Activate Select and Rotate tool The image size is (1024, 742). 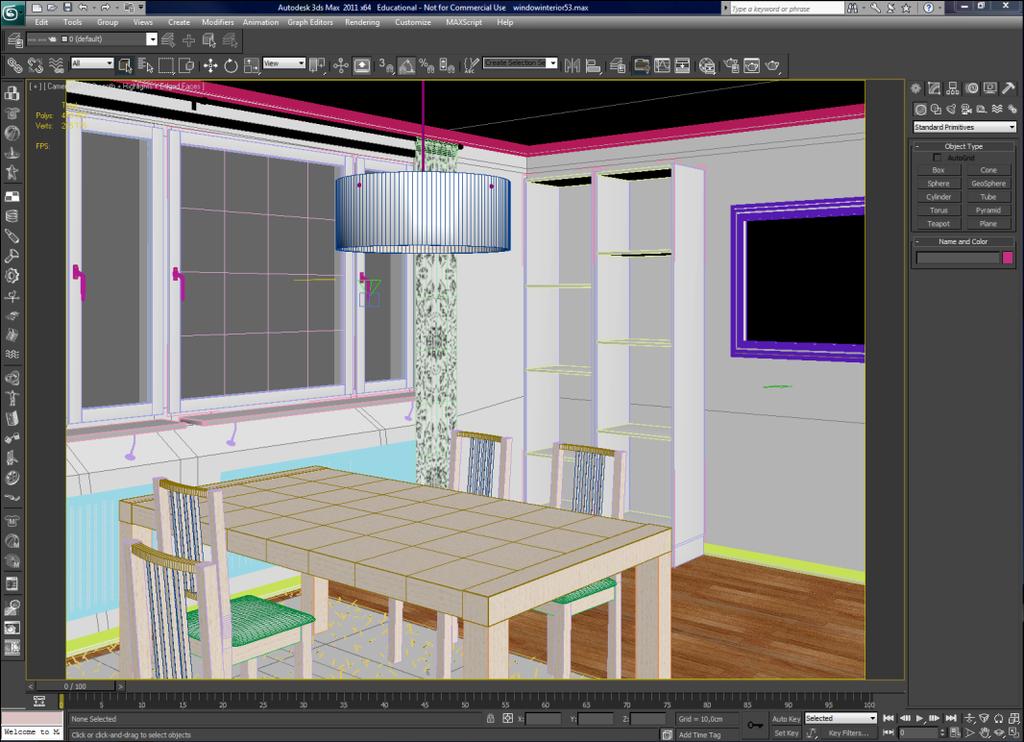pos(231,65)
